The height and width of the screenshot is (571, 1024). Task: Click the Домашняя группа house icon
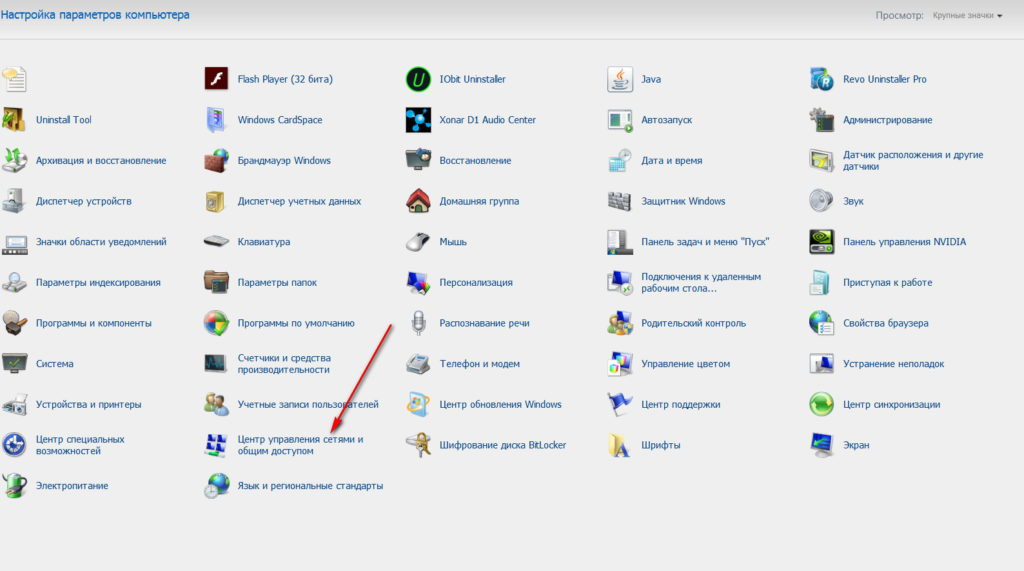418,201
